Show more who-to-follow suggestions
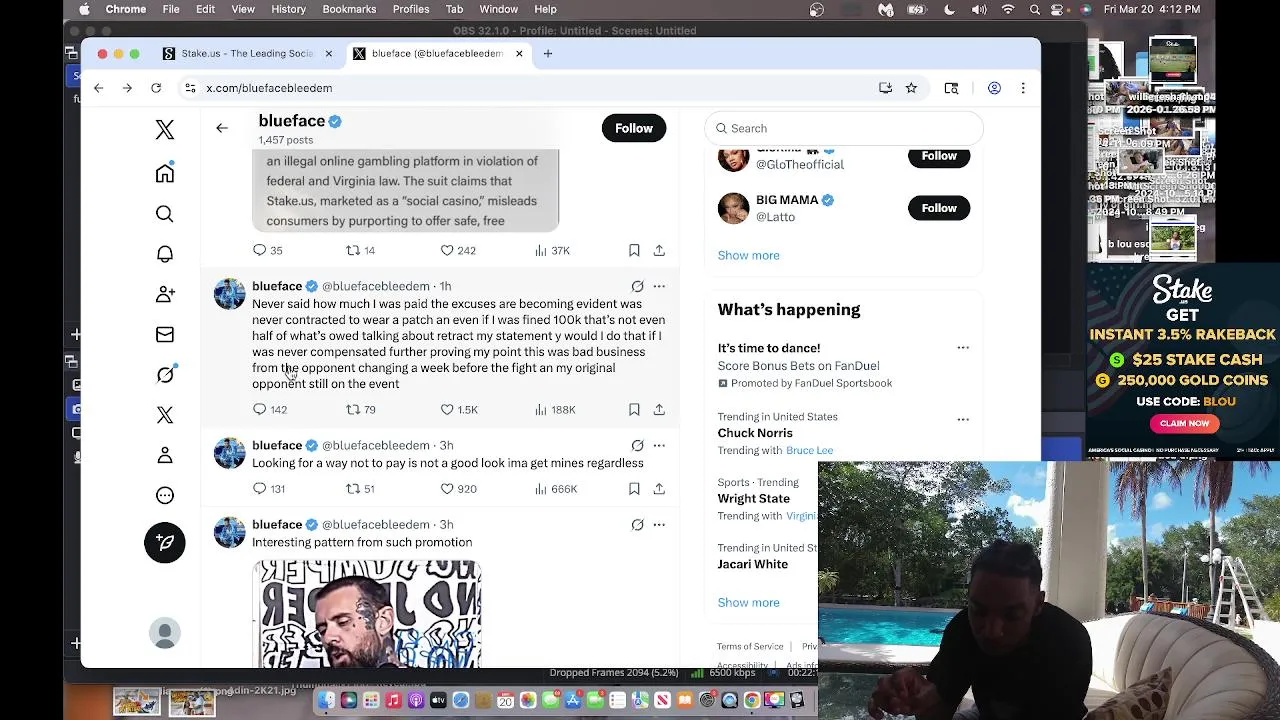This screenshot has width=1280, height=720. pos(748,255)
